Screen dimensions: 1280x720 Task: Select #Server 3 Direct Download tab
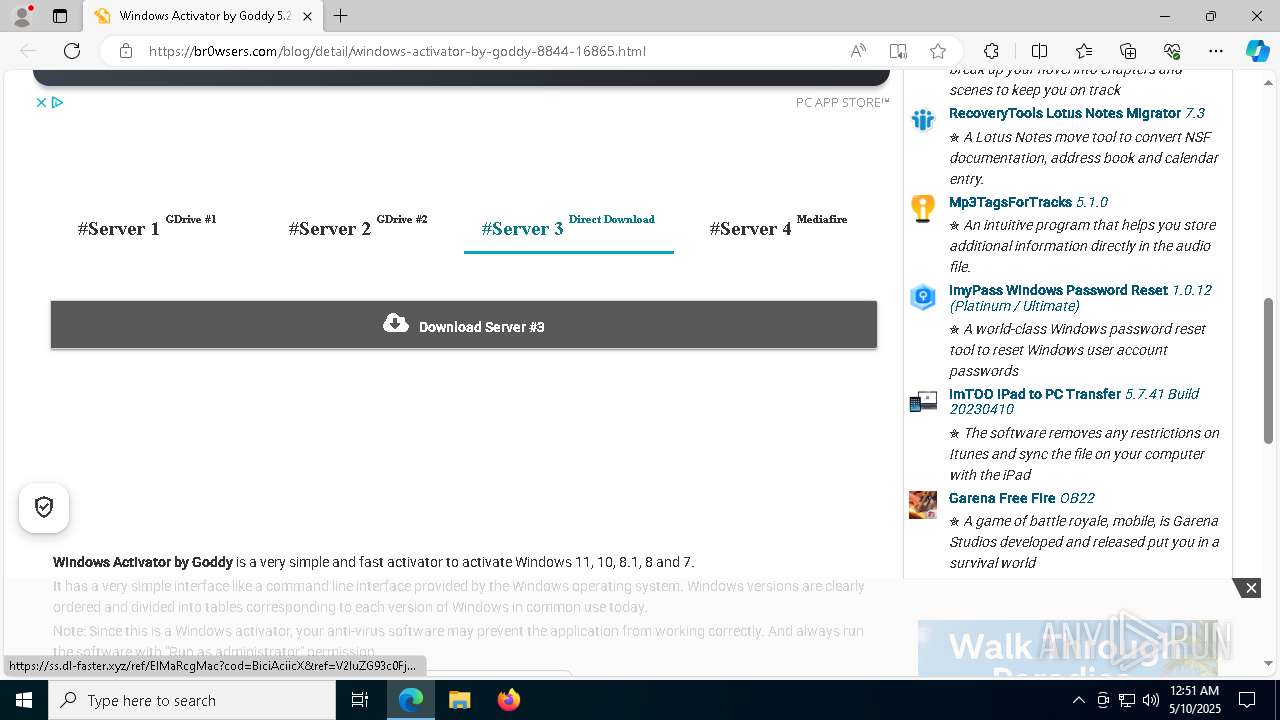568,226
